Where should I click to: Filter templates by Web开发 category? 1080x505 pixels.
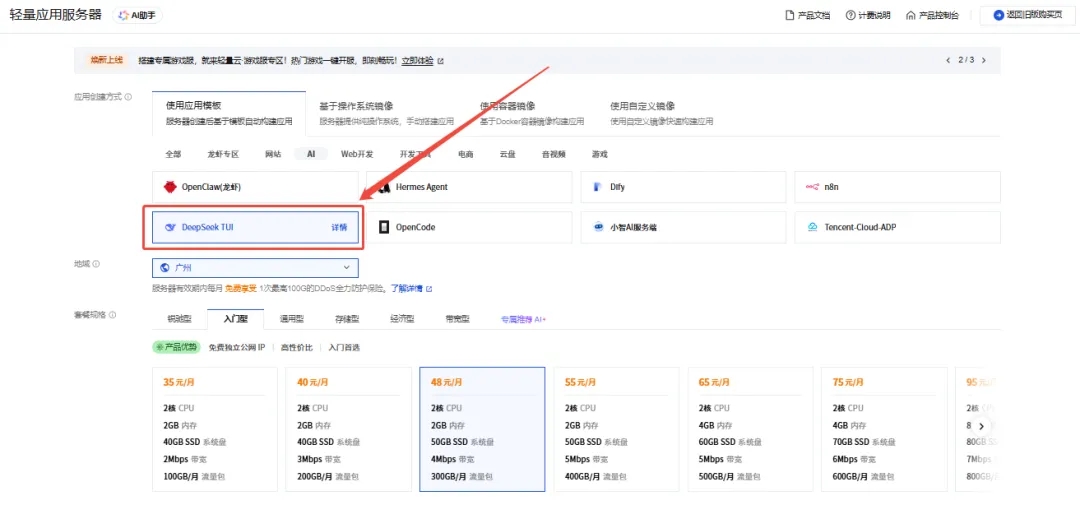(357, 154)
